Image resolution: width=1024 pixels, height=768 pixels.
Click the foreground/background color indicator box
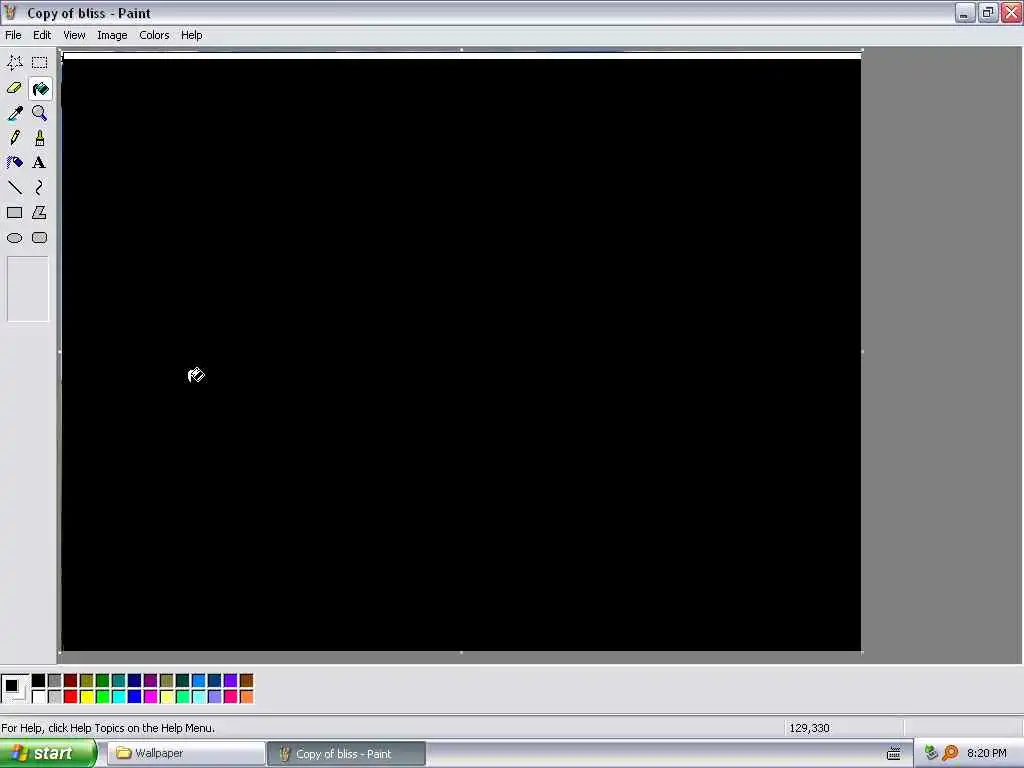tap(15, 689)
